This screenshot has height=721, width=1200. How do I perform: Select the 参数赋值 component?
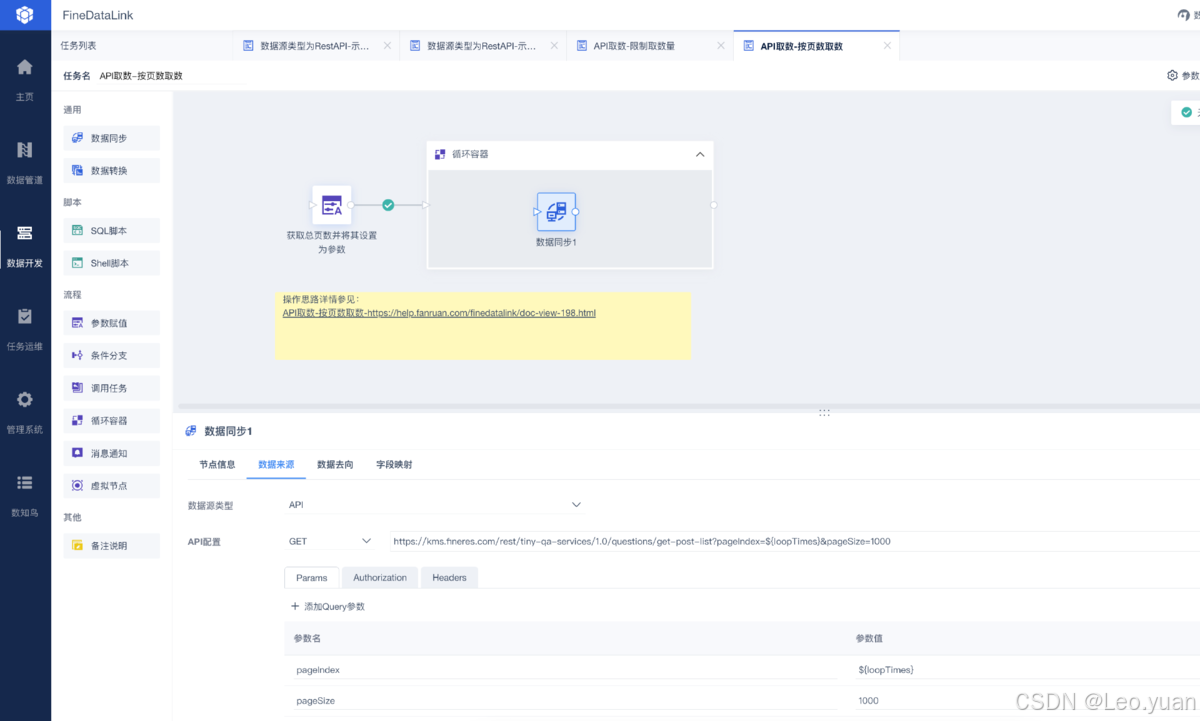click(x=111, y=323)
